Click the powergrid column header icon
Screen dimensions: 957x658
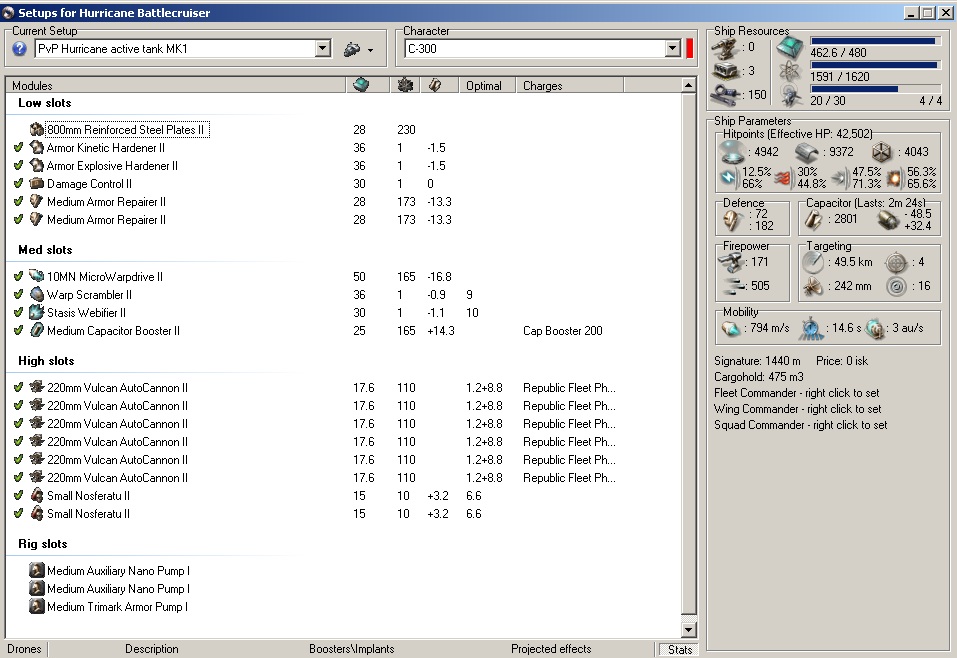(x=405, y=85)
